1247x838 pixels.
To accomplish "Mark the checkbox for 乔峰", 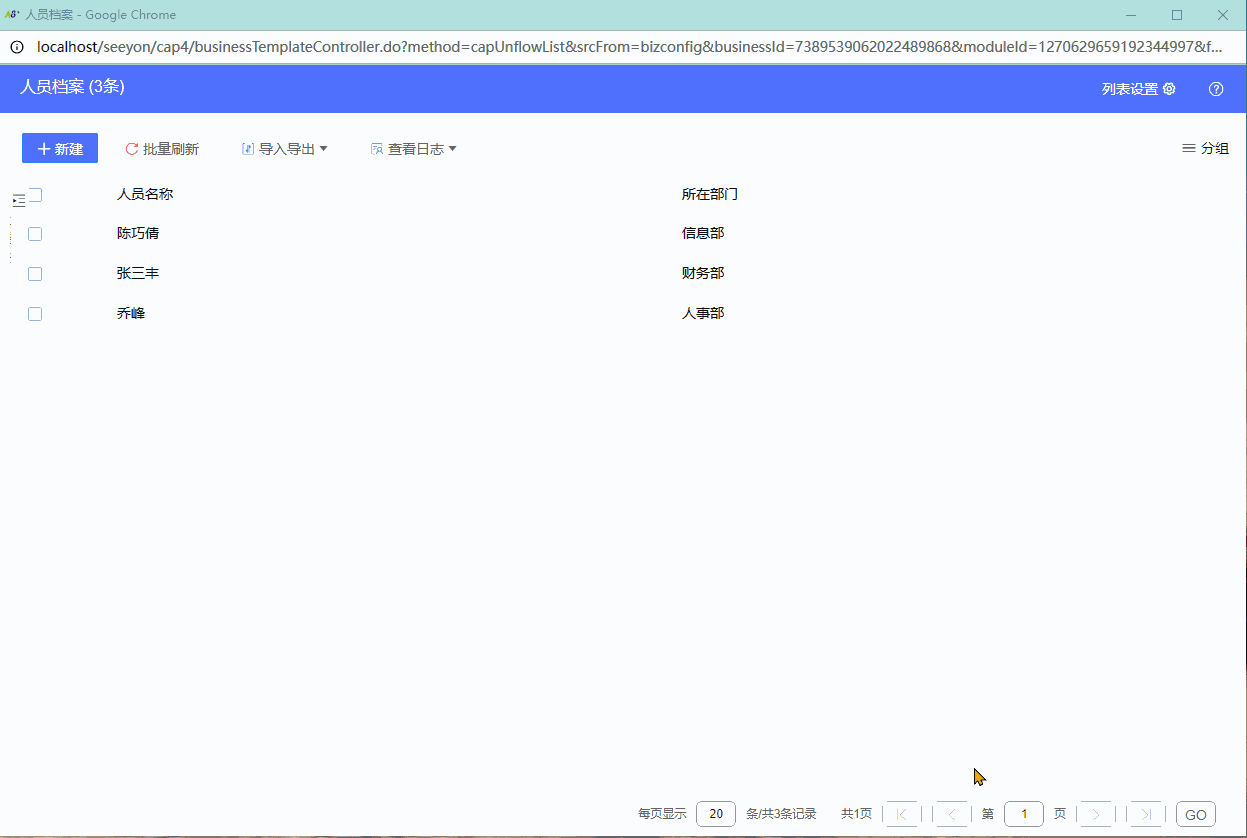I will 35,314.
